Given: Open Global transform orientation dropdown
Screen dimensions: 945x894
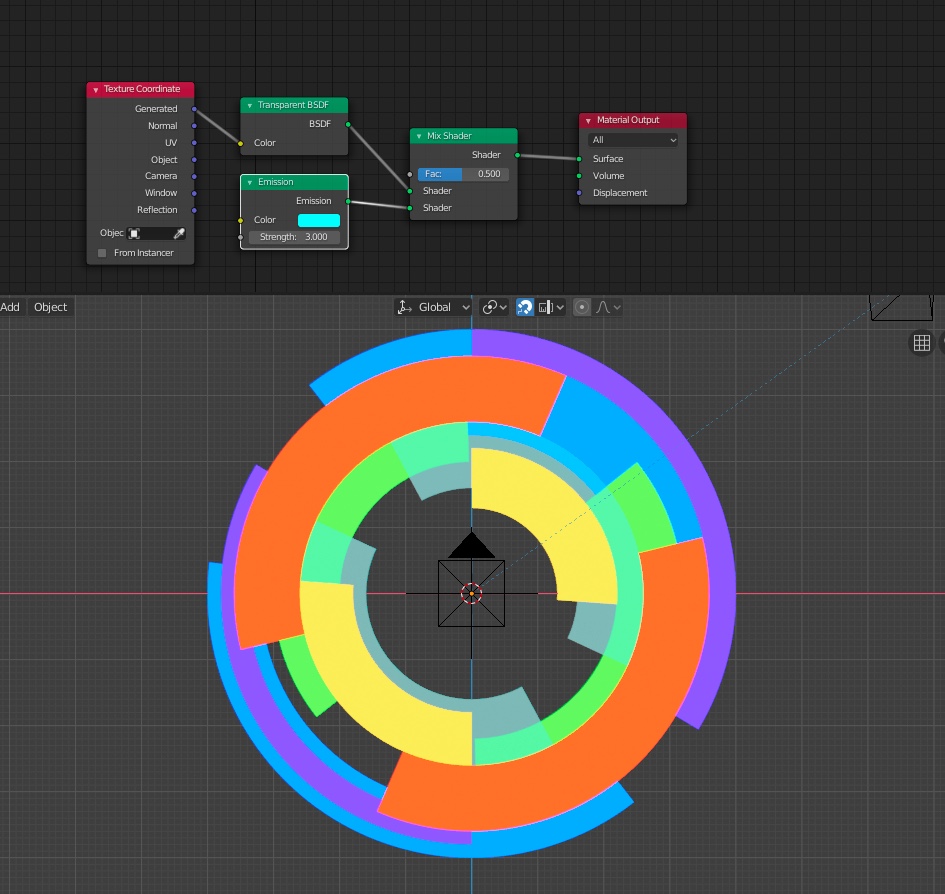Looking at the screenshot, I should (433, 307).
